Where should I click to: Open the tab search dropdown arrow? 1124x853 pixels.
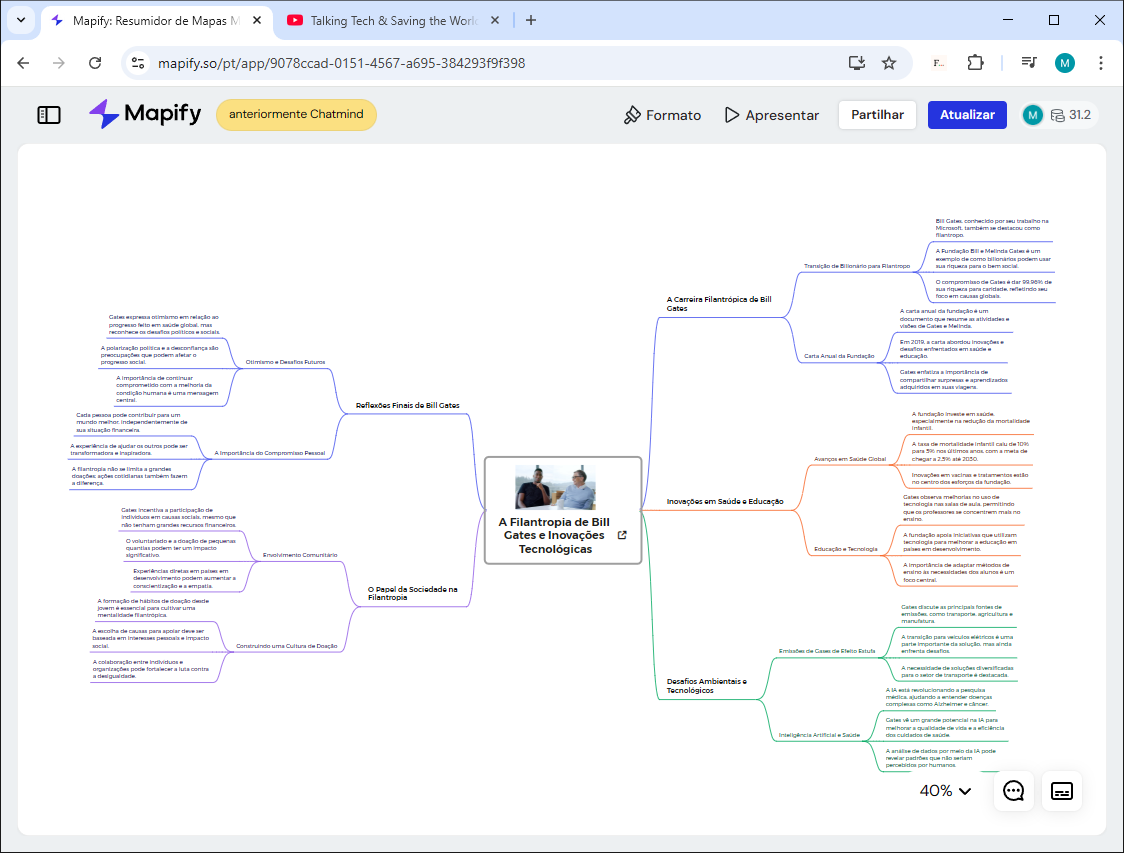[x=21, y=20]
